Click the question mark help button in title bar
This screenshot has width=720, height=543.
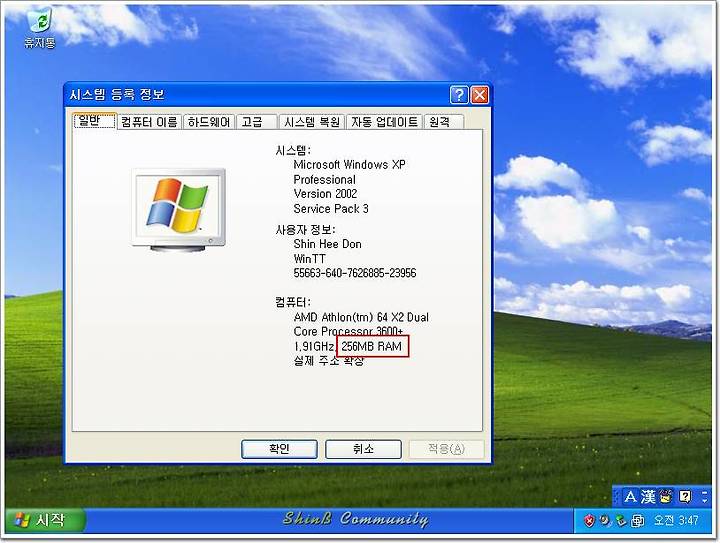click(459, 95)
